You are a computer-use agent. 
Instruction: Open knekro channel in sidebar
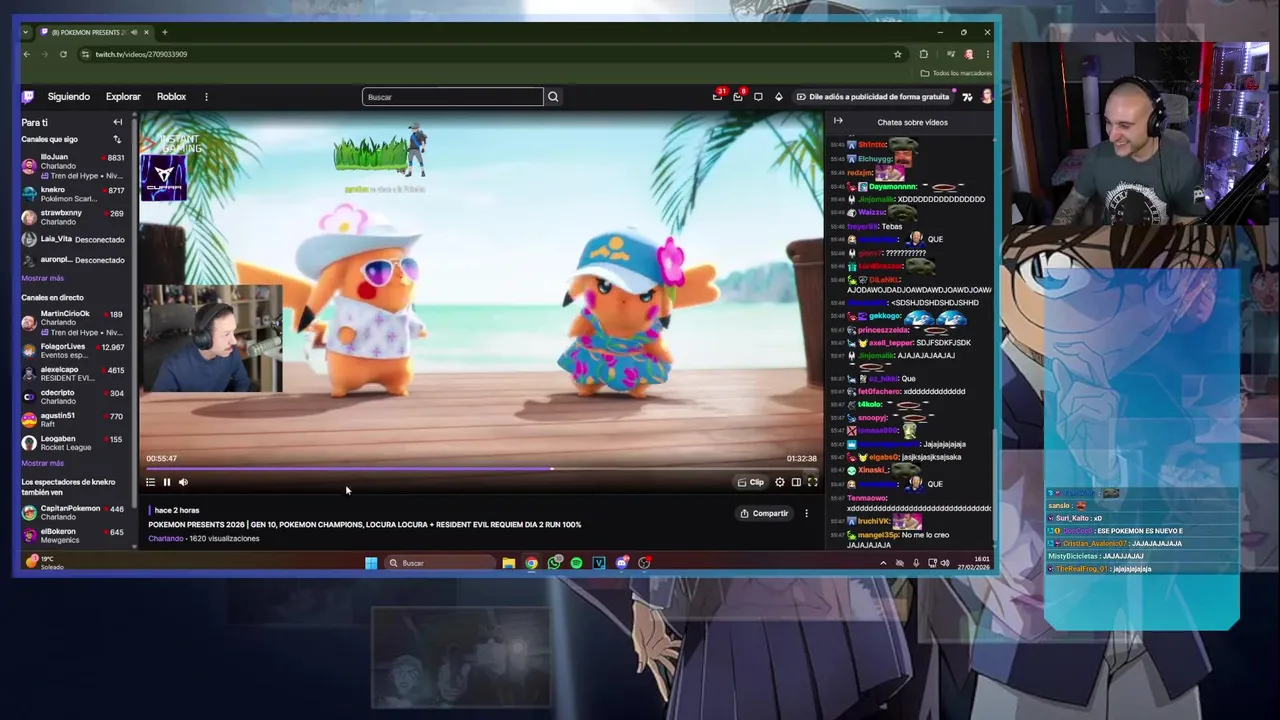72,194
